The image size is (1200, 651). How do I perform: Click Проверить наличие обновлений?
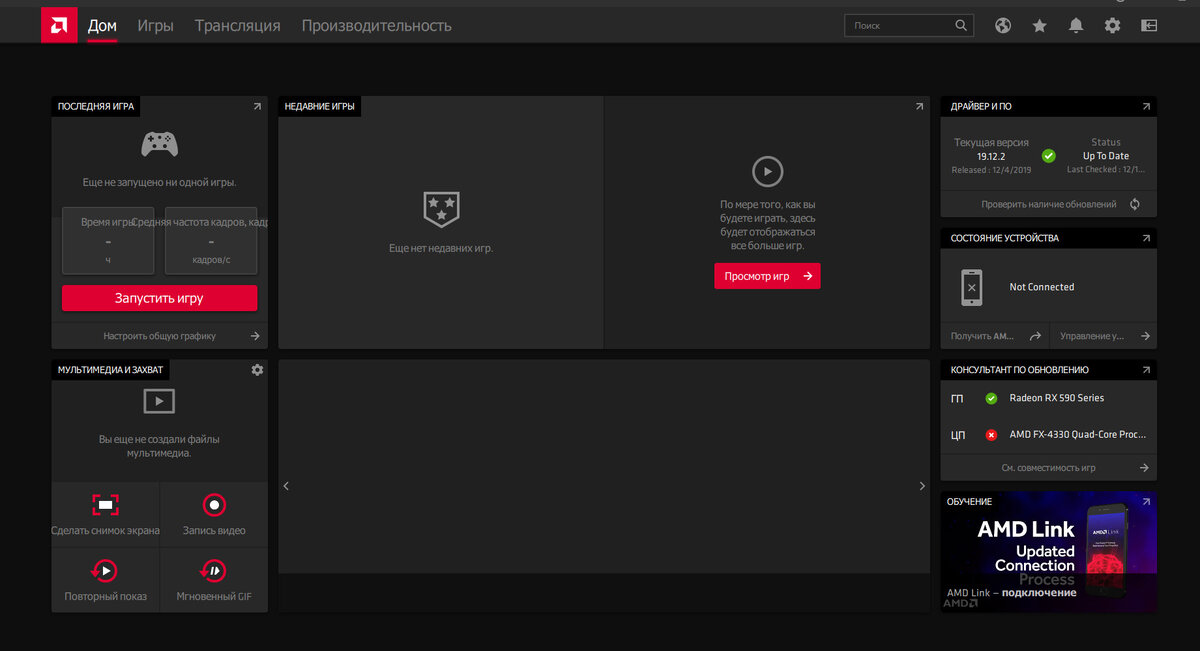(x=1048, y=204)
